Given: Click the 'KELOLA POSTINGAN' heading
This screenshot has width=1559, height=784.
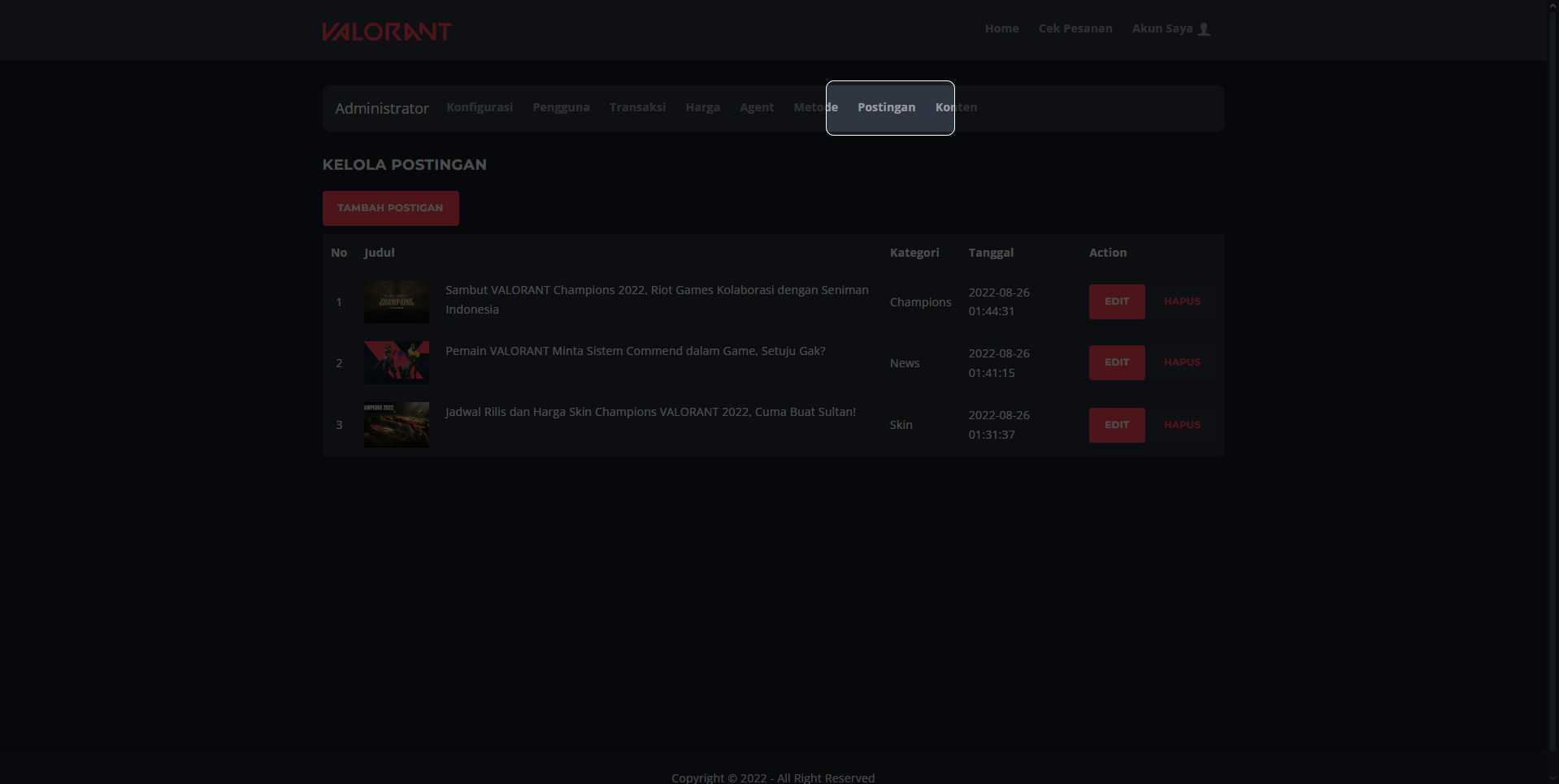Looking at the screenshot, I should point(405,165).
